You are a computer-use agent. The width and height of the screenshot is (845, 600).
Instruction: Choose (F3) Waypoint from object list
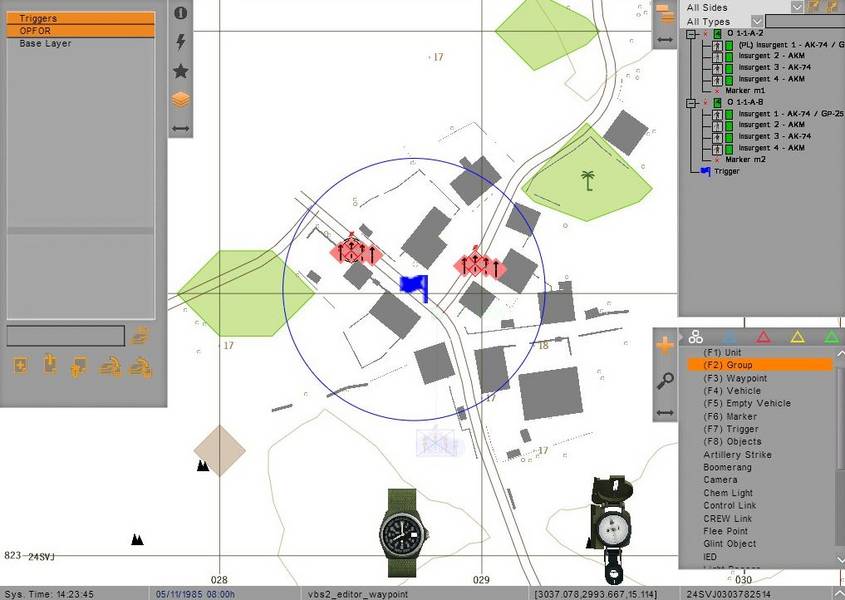point(735,378)
